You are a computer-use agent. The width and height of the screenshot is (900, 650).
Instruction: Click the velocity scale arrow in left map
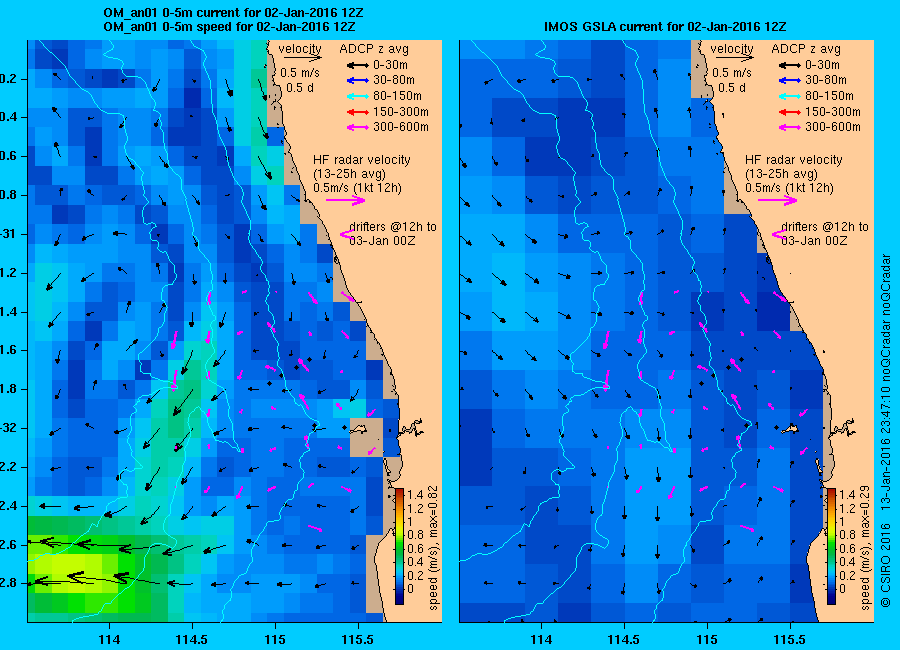pos(303,58)
